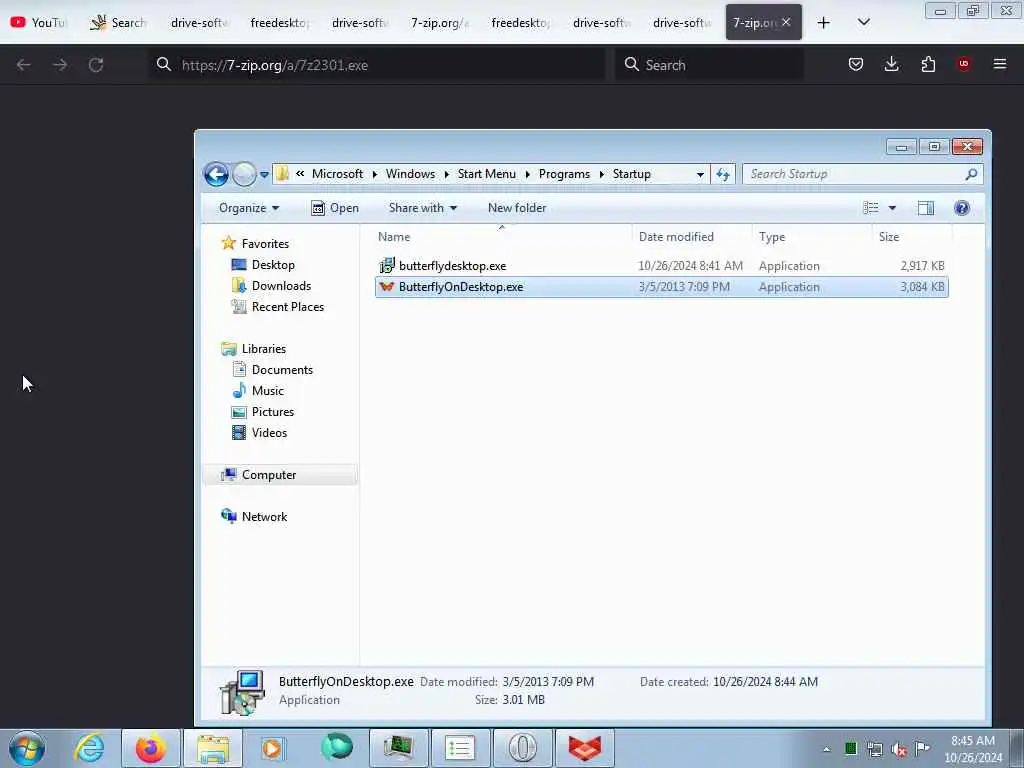Viewport: 1024px width, 768px height.
Task: Sort by the Size column header
Action: [x=912, y=237]
